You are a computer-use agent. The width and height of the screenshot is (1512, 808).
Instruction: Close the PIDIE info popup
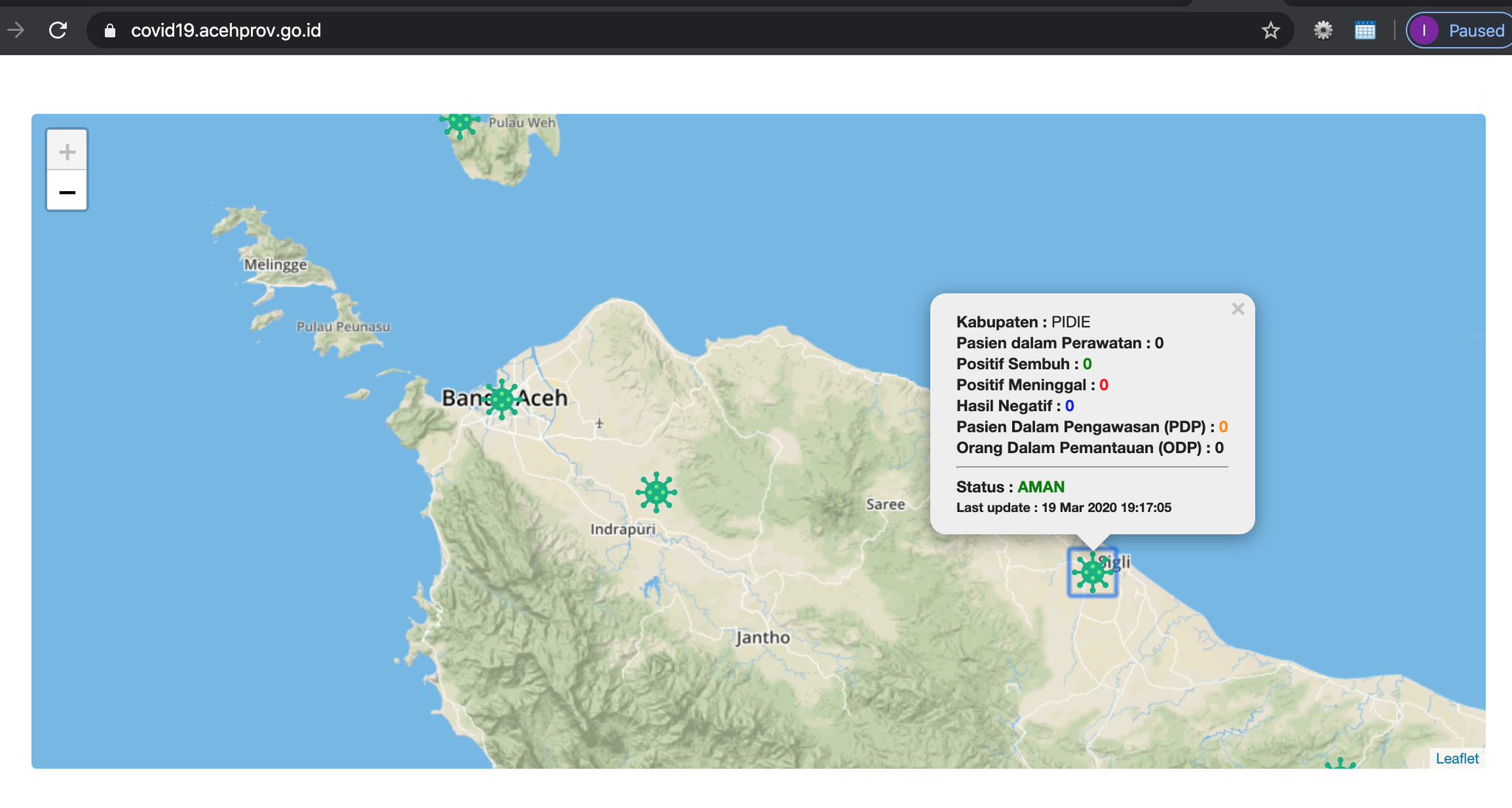tap(1238, 309)
